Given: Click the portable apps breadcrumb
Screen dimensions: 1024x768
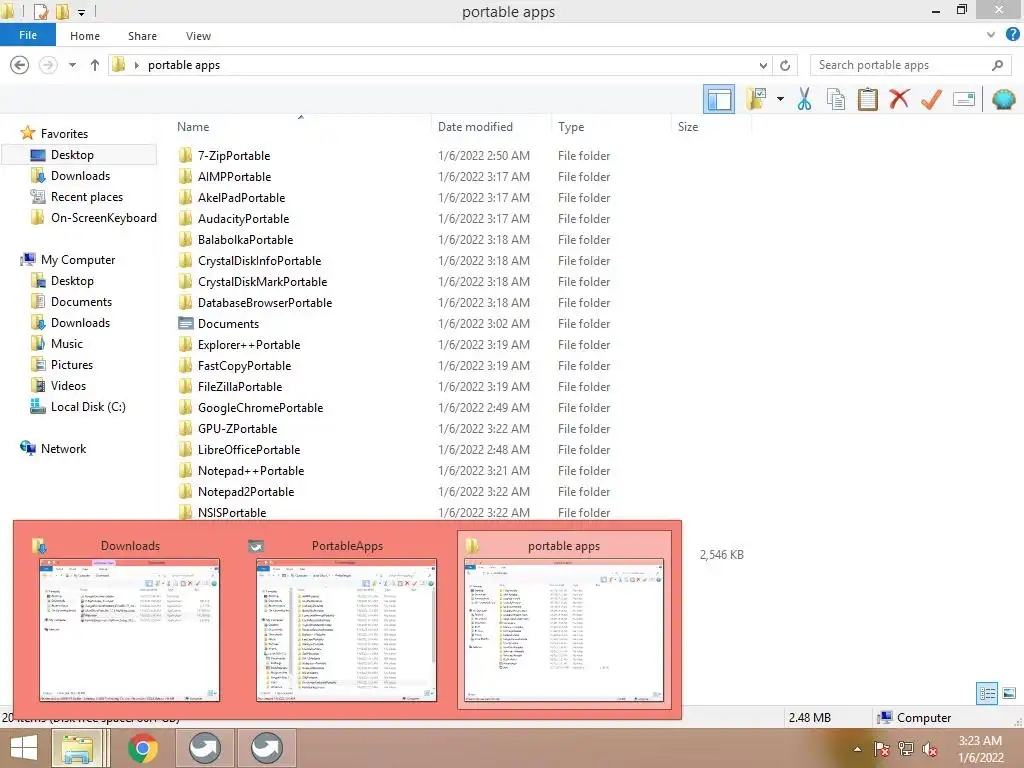Looking at the screenshot, I should [184, 65].
